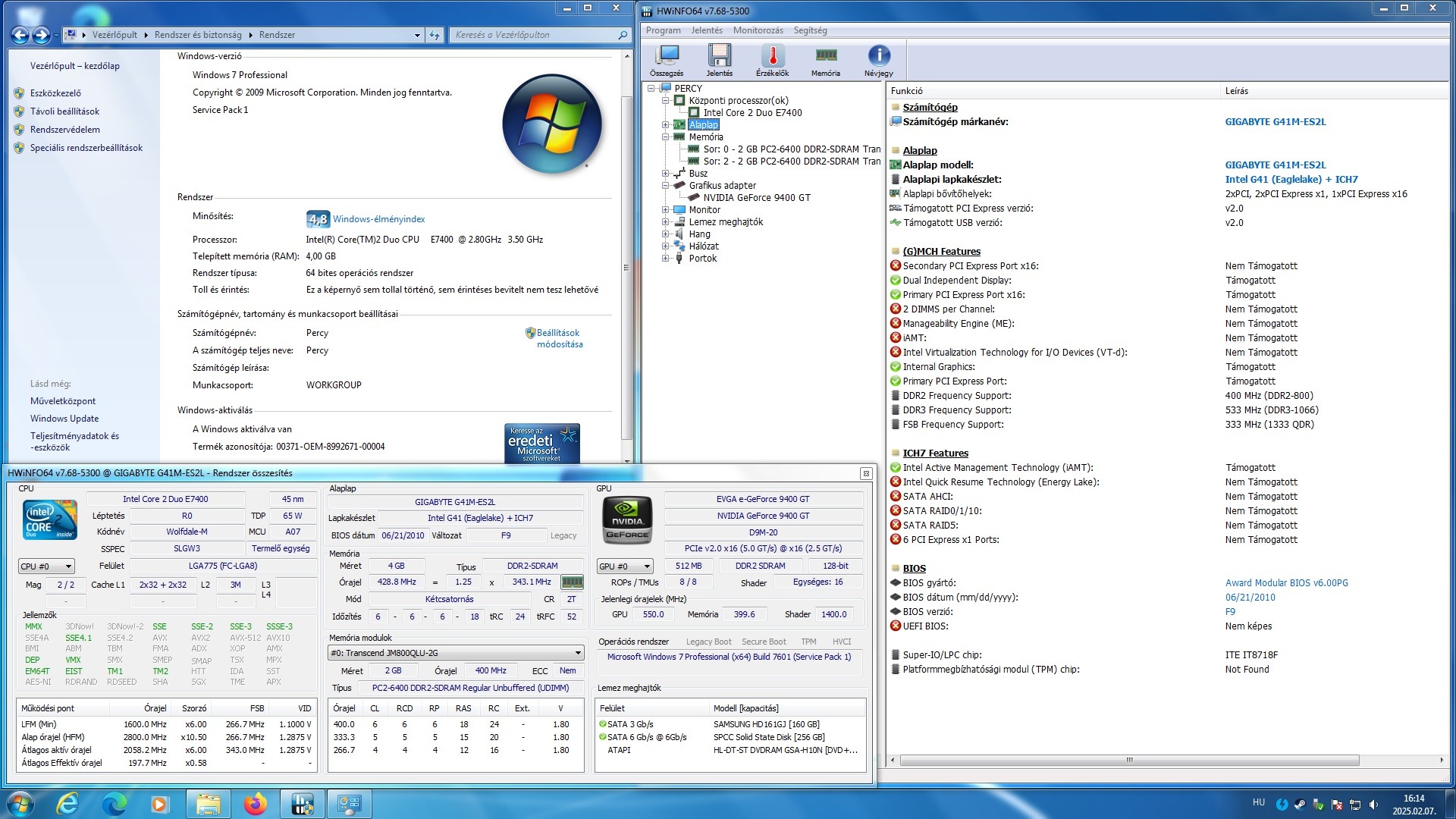Screen dimensions: 1456x819
Task: Close the Rendszer összesítés summary panel
Action: 865,473
